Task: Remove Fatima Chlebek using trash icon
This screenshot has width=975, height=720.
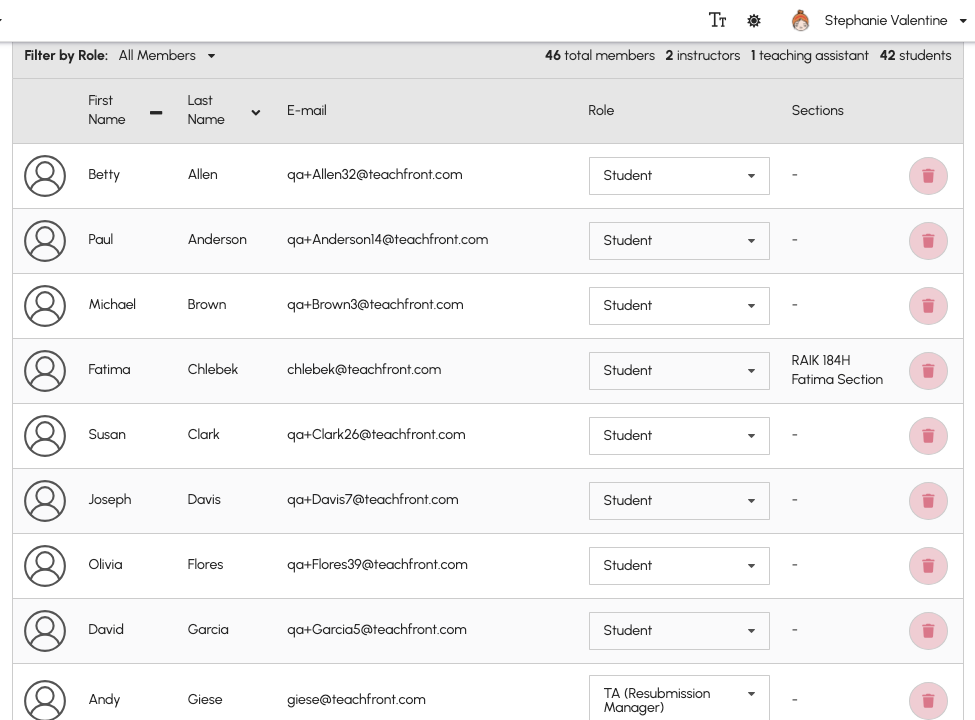Action: [x=928, y=371]
